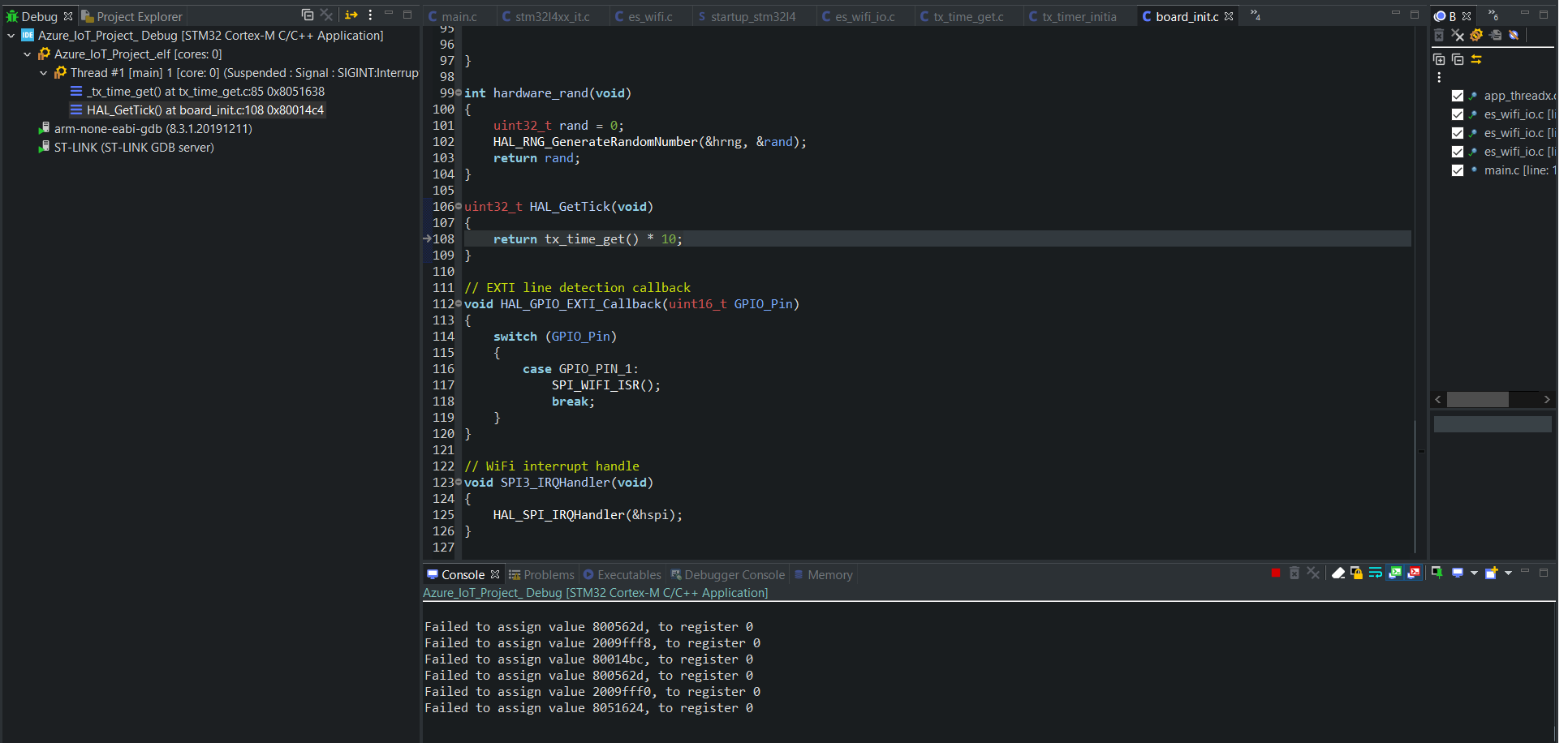Collapse Azure_IoT_Project_Debug launch node
The width and height of the screenshot is (1568, 743).
(x=11, y=36)
